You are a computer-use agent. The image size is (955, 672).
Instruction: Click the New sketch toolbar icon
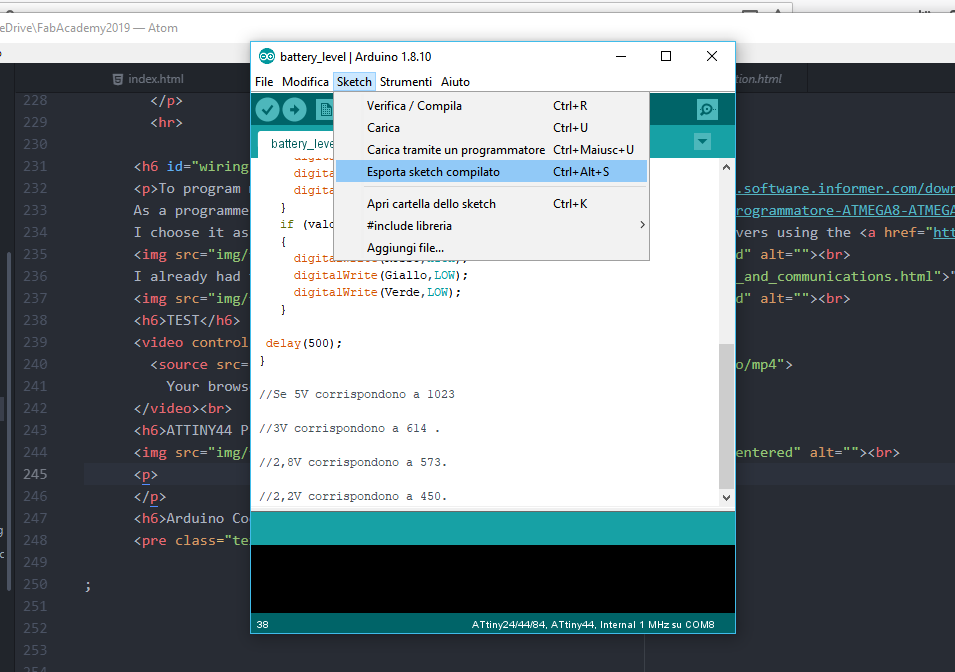[x=326, y=110]
